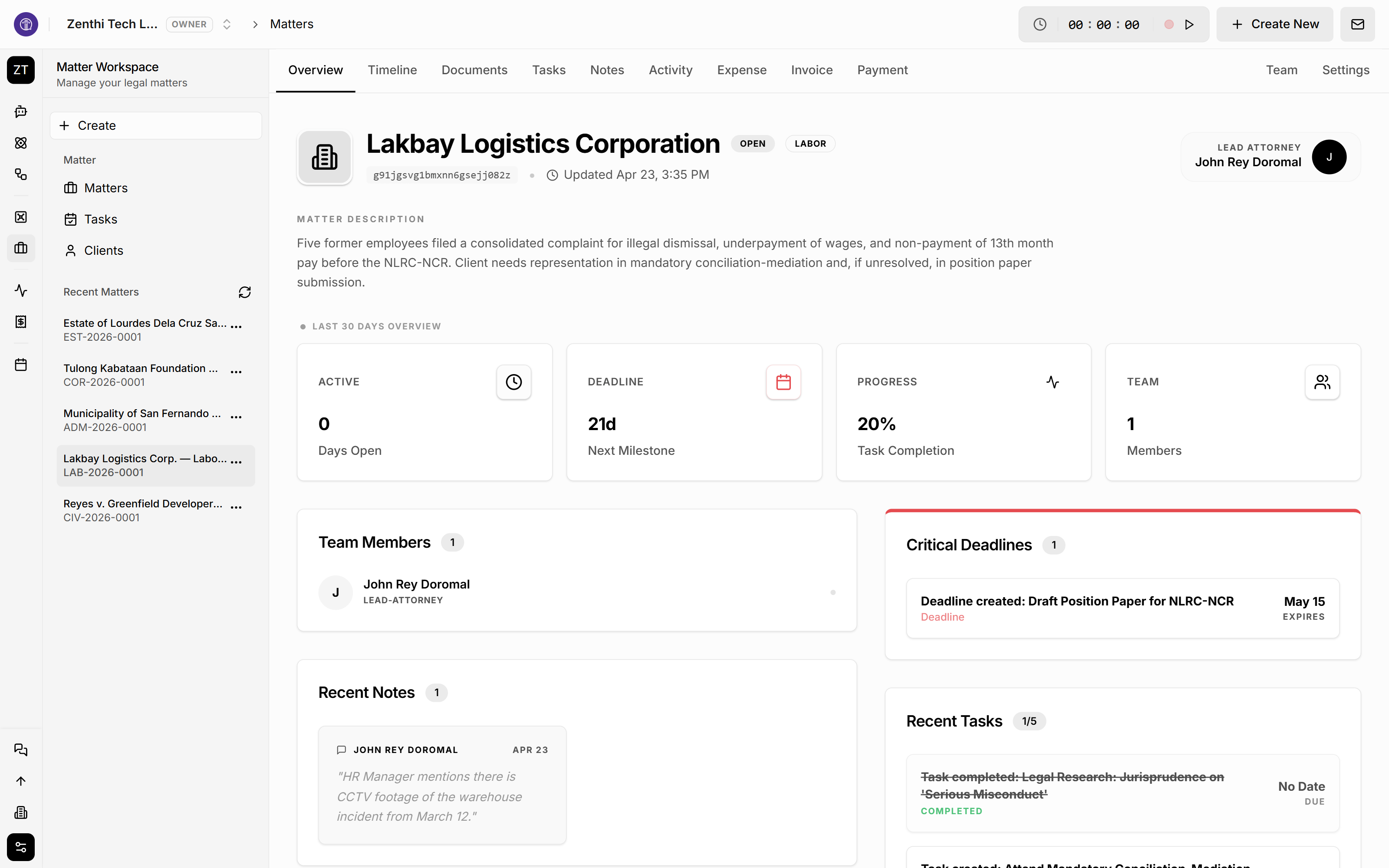Open Tulong Kabataan Foundation recent matter
Viewport: 1389px width, 868px height.
click(x=141, y=375)
